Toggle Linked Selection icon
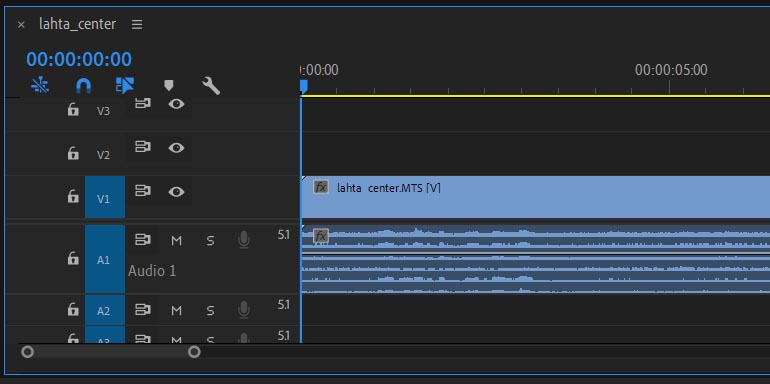This screenshot has width=770, height=384. 125,85
